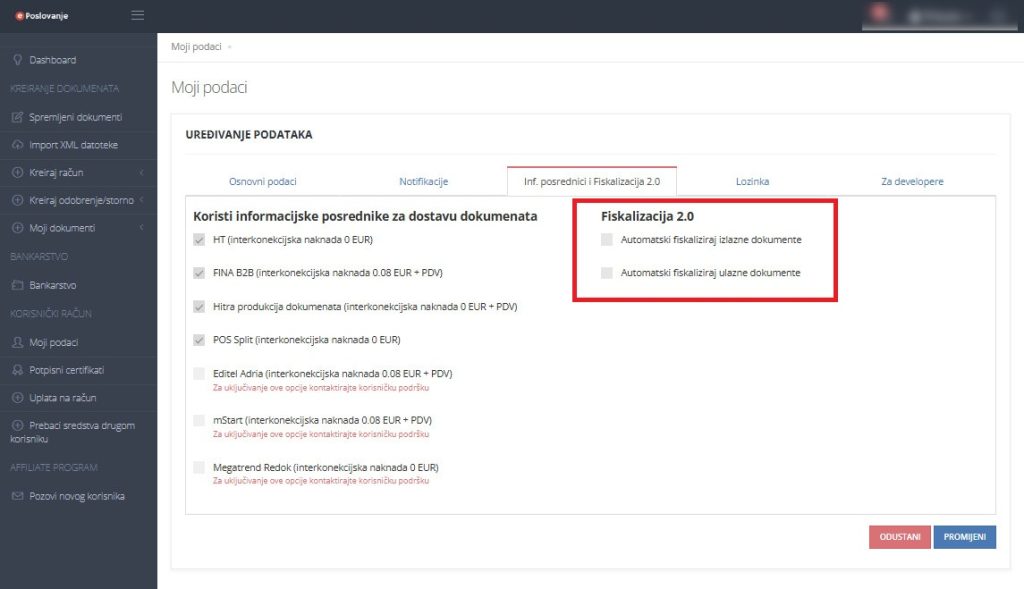
Task: Enable automatic fiscalization of ulazne dokumente
Action: (607, 273)
